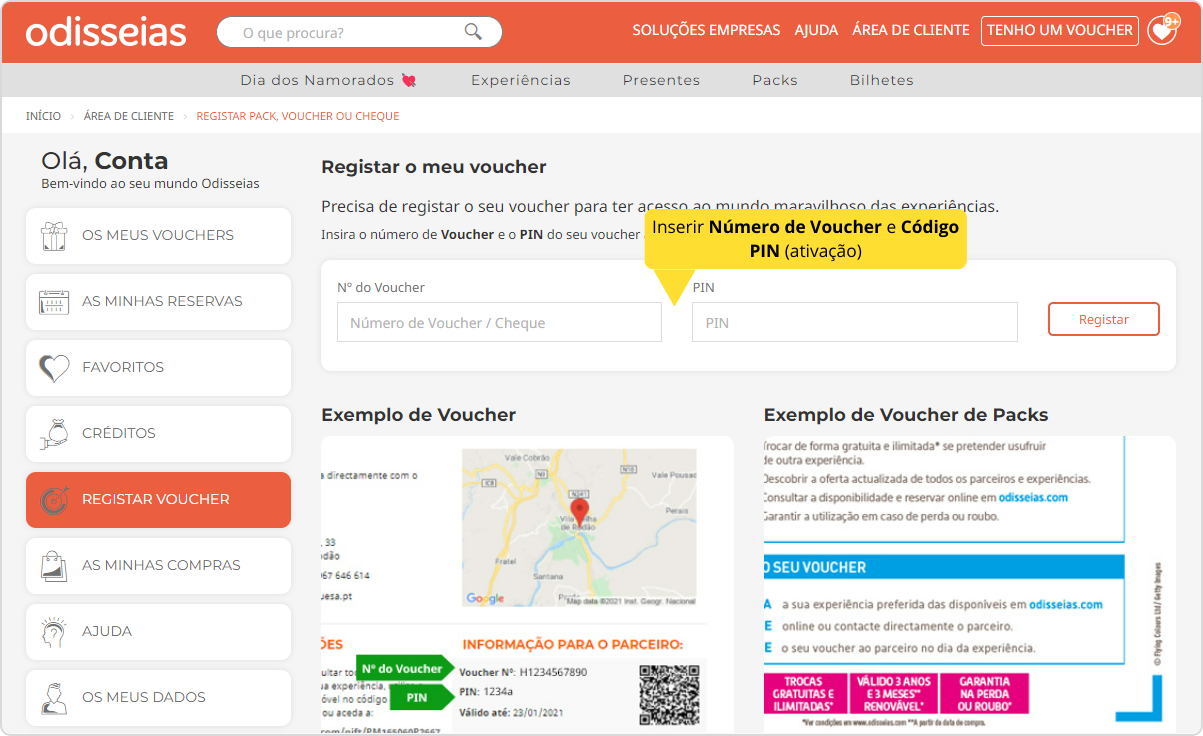Click REGISTAR PACK, VOUCHER OU CHEQUE breadcrumb
The height and width of the screenshot is (736, 1203).
298,116
